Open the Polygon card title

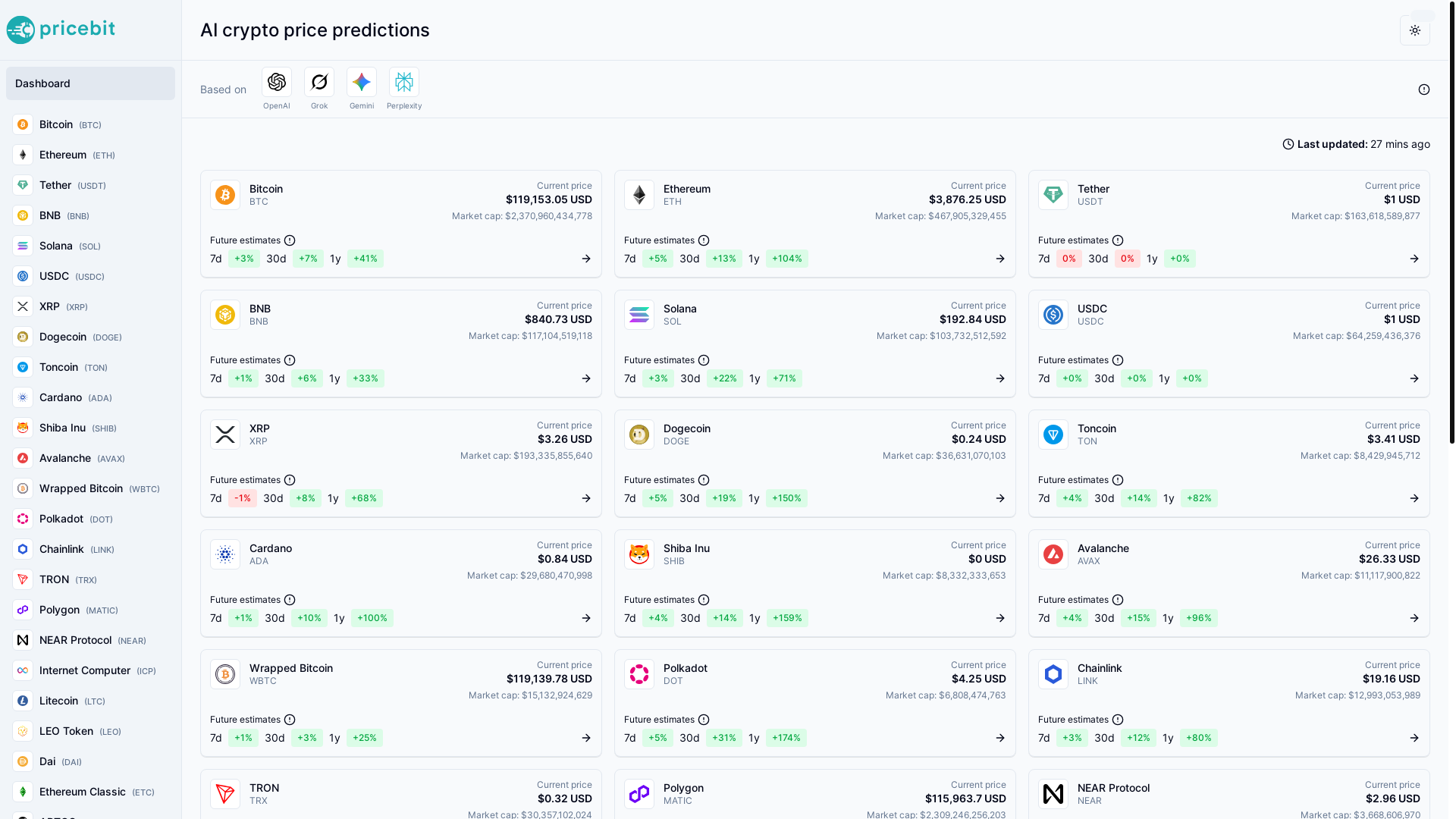point(683,788)
